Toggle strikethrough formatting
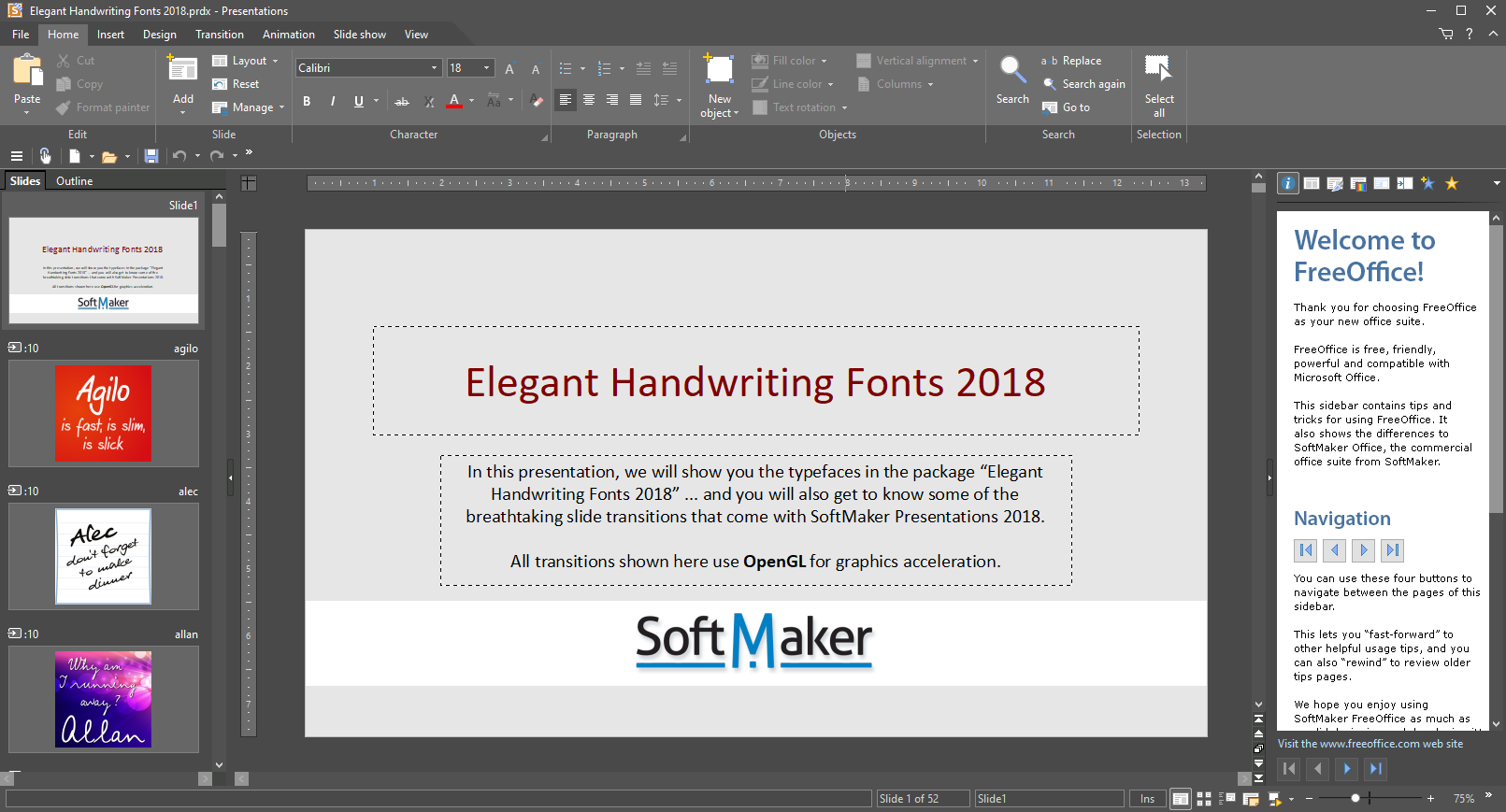1506x812 pixels. point(402,101)
